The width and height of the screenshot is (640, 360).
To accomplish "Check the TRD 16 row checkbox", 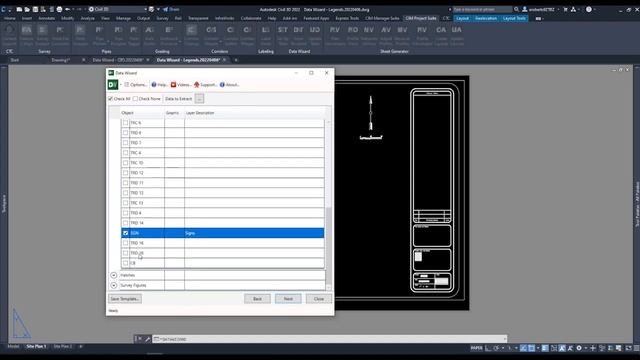I will pos(125,243).
